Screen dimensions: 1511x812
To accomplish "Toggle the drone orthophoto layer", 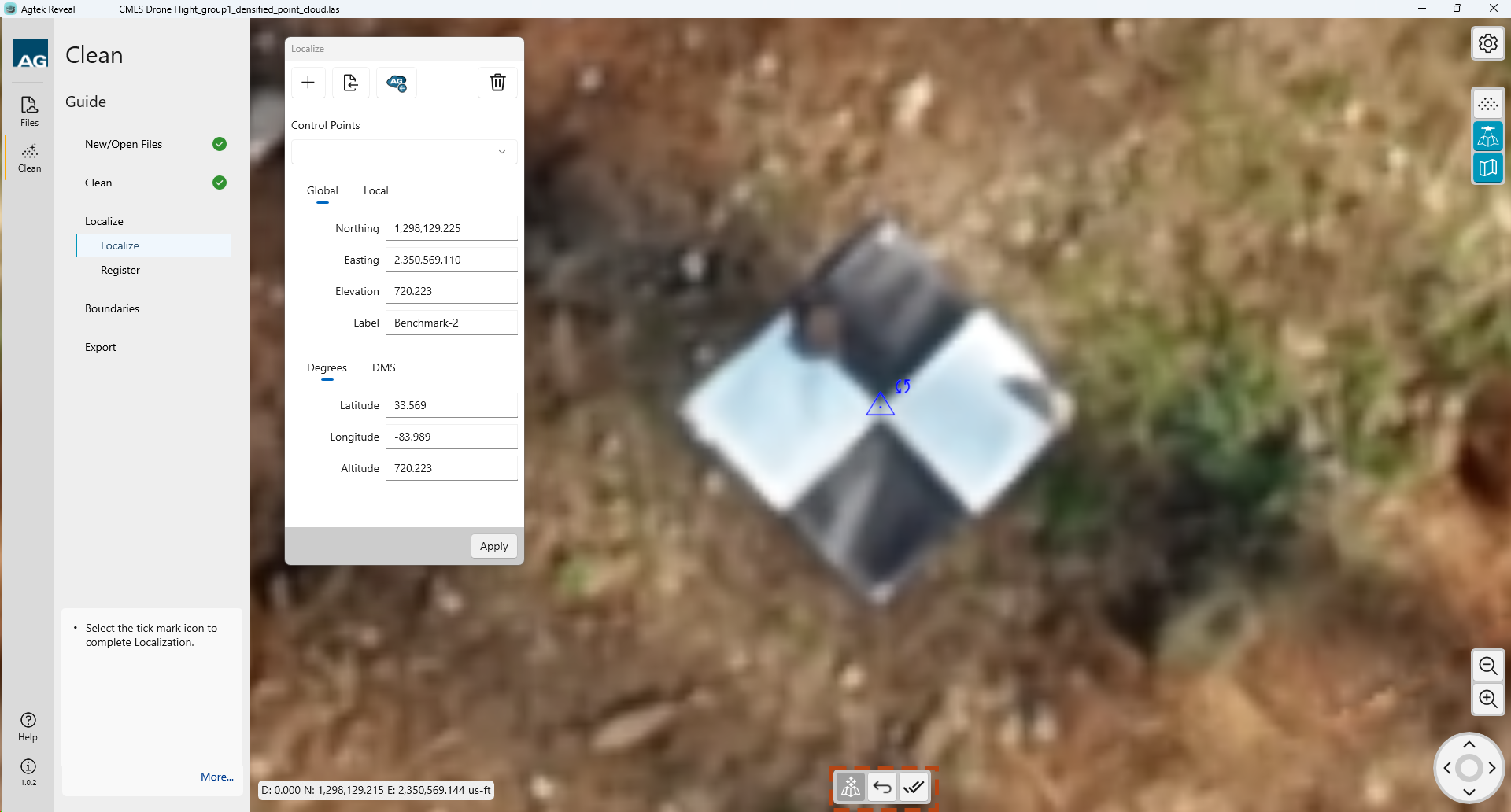I will (1487, 136).
